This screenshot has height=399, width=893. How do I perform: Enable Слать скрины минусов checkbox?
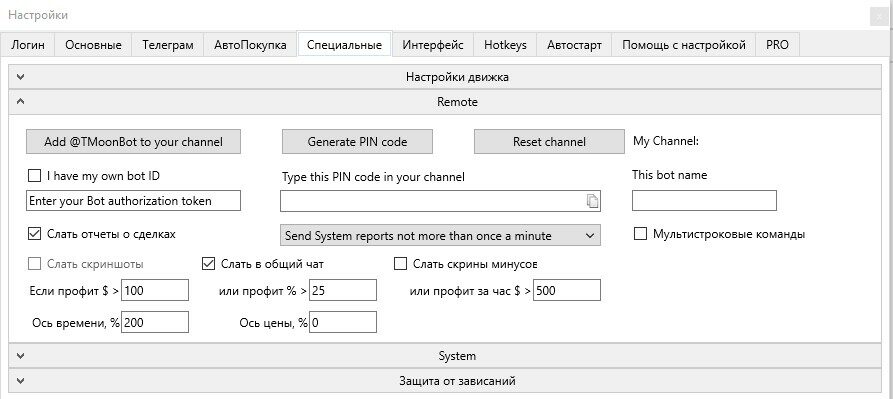tap(401, 264)
